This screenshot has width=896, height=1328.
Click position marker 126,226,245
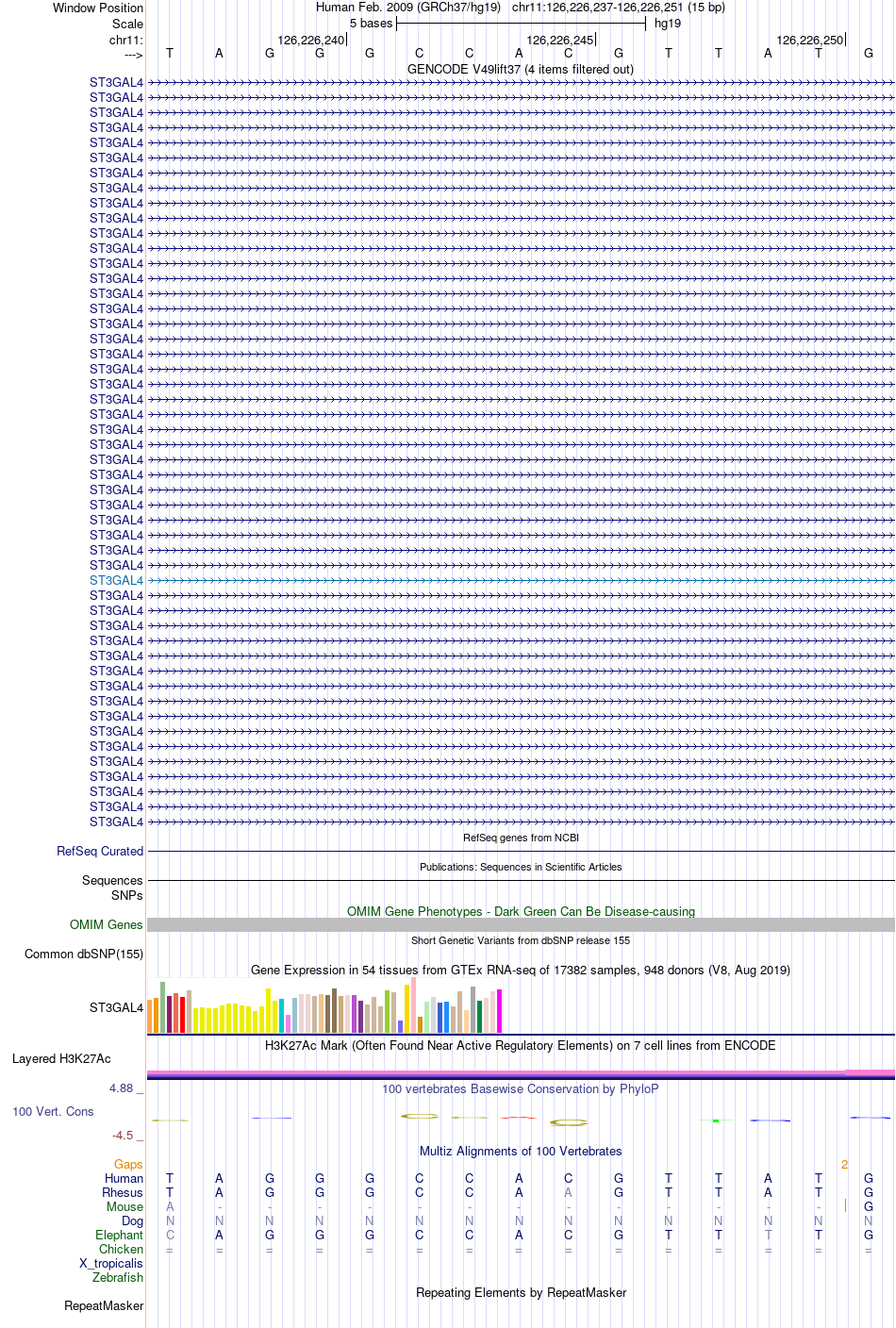click(x=560, y=40)
